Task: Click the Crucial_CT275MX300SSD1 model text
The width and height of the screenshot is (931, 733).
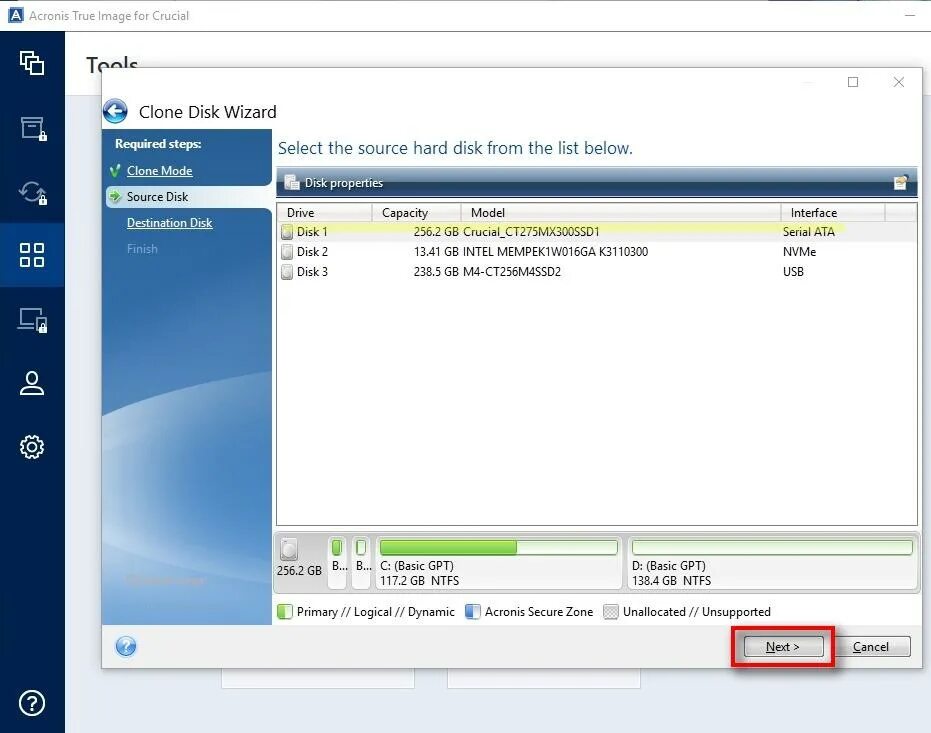Action: pyautogui.click(x=531, y=231)
